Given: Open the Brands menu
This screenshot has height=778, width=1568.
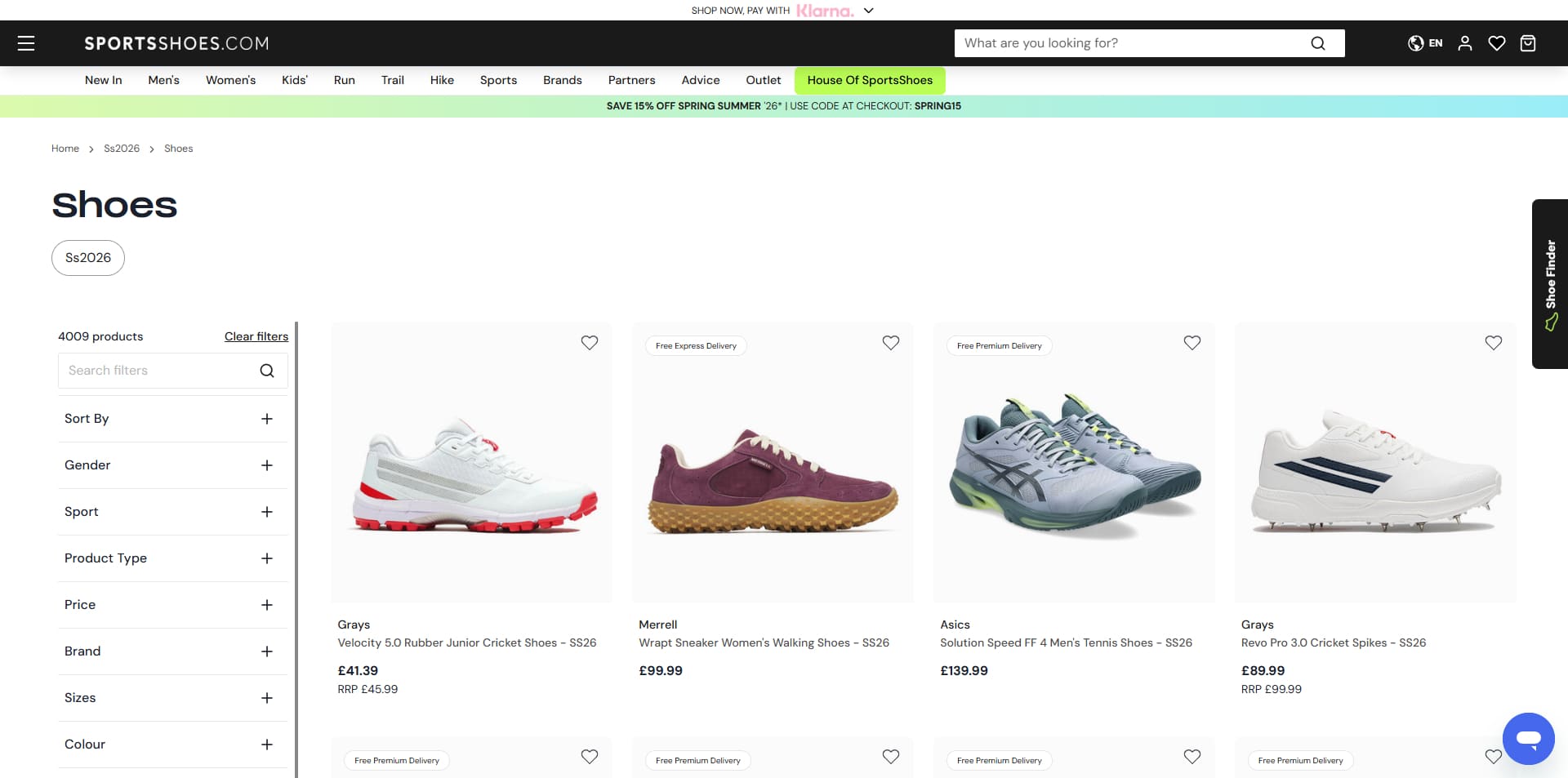Looking at the screenshot, I should pos(562,80).
